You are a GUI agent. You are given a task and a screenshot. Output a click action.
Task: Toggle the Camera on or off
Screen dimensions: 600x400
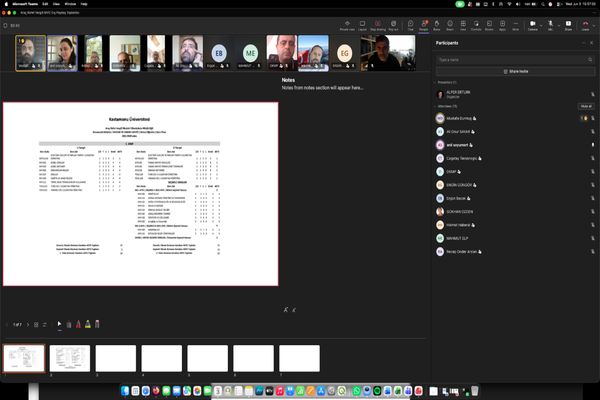click(532, 26)
